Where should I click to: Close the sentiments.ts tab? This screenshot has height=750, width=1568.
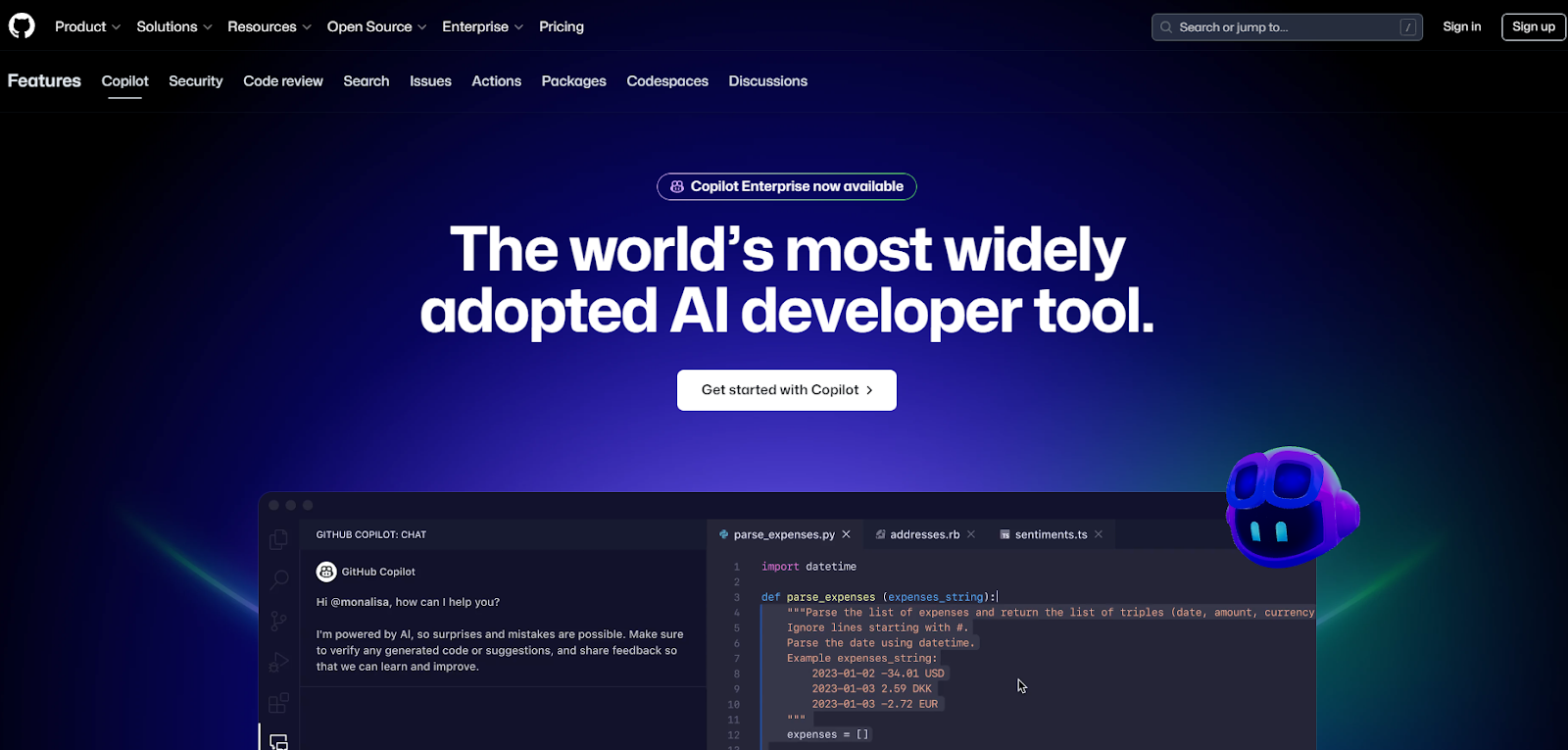1099,534
